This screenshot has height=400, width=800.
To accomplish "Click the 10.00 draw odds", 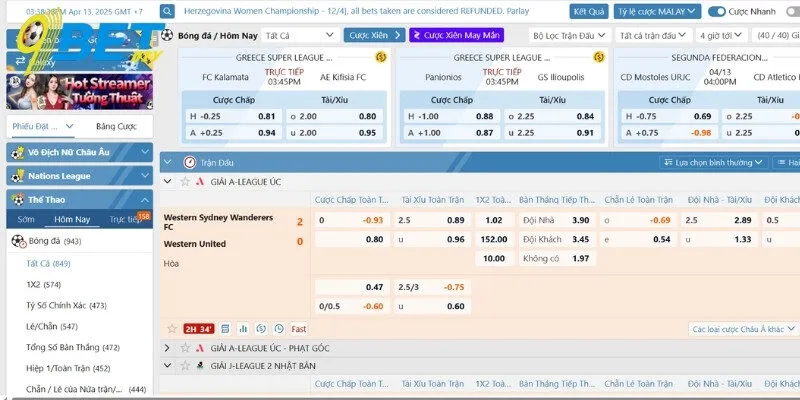I will point(494,259).
